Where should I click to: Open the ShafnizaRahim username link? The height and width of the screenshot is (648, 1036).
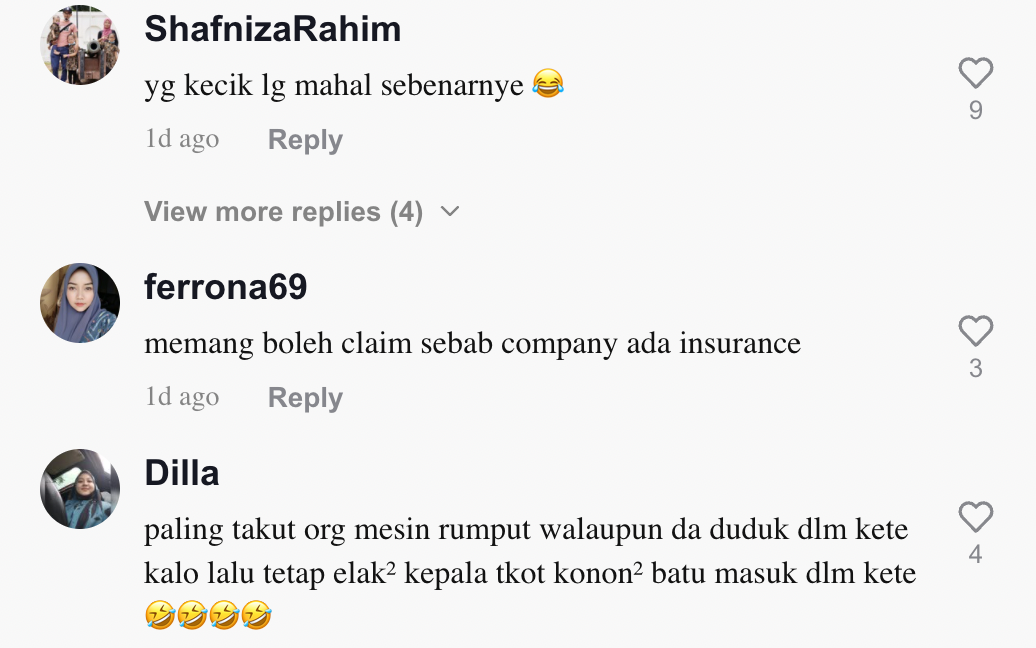(x=273, y=29)
